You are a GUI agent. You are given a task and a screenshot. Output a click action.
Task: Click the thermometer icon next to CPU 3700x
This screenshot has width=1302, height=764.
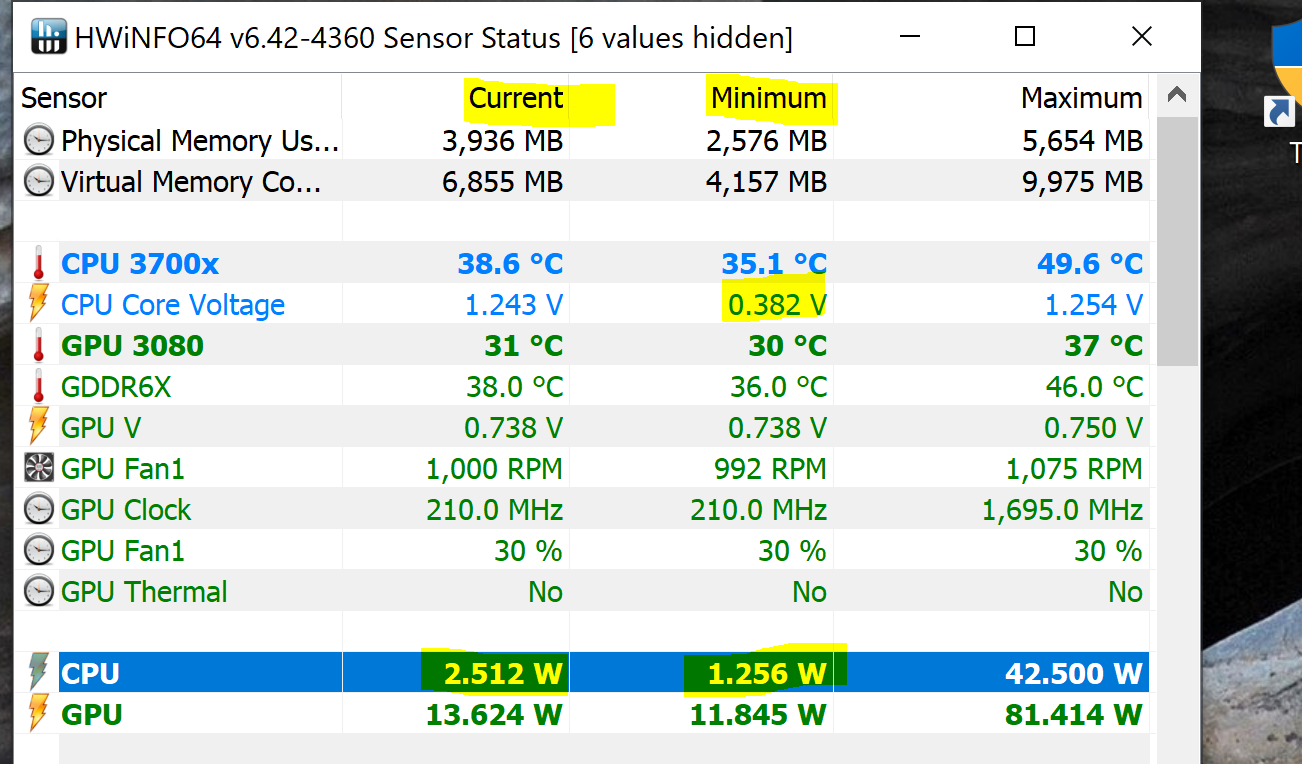(x=38, y=264)
